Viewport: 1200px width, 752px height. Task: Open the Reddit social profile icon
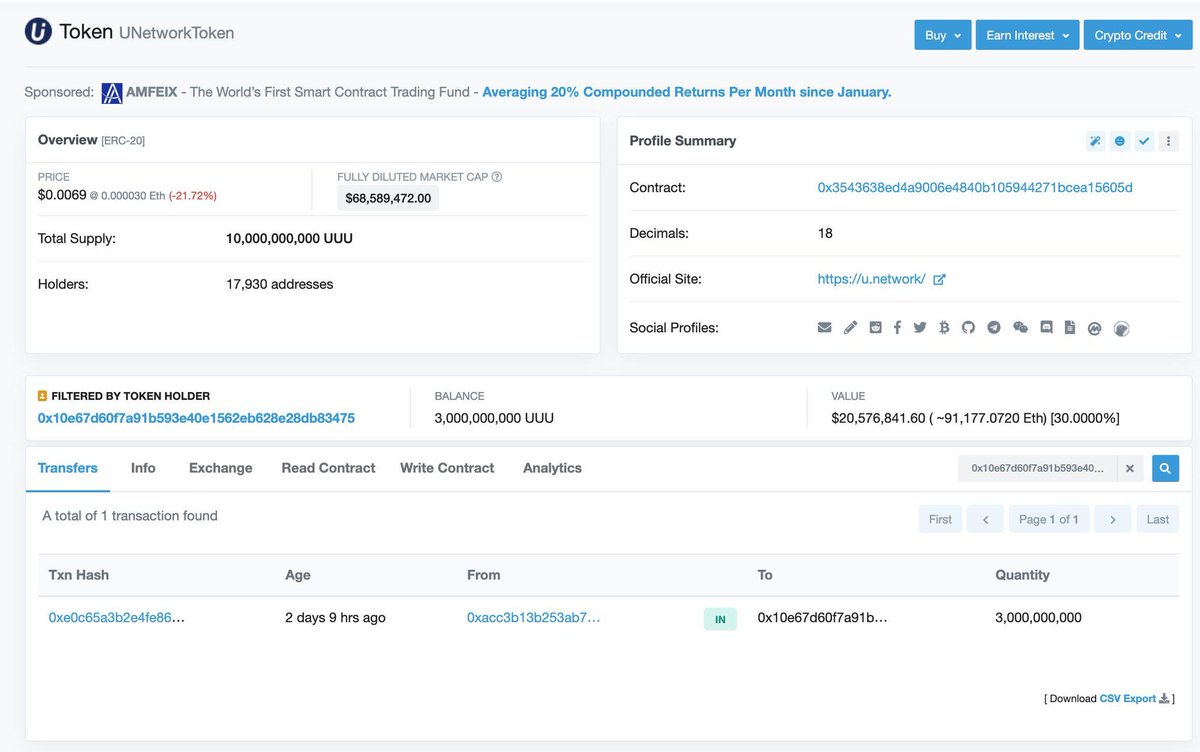click(x=875, y=327)
